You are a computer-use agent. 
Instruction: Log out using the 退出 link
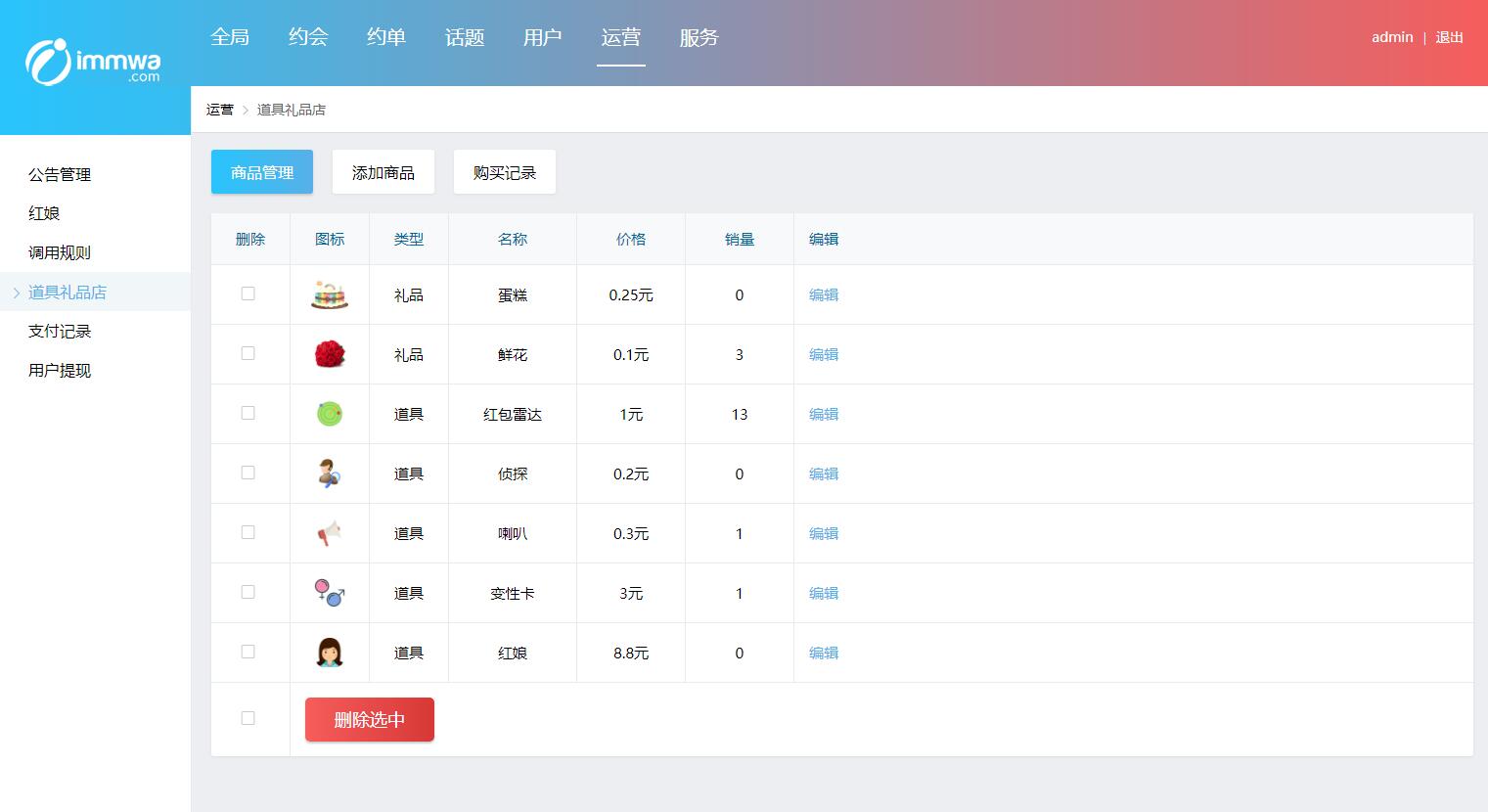point(1449,37)
